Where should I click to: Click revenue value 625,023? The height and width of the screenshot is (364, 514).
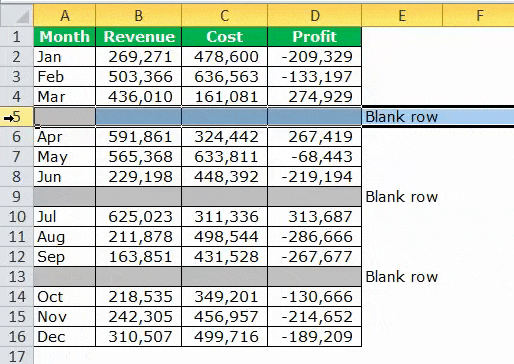click(138, 217)
